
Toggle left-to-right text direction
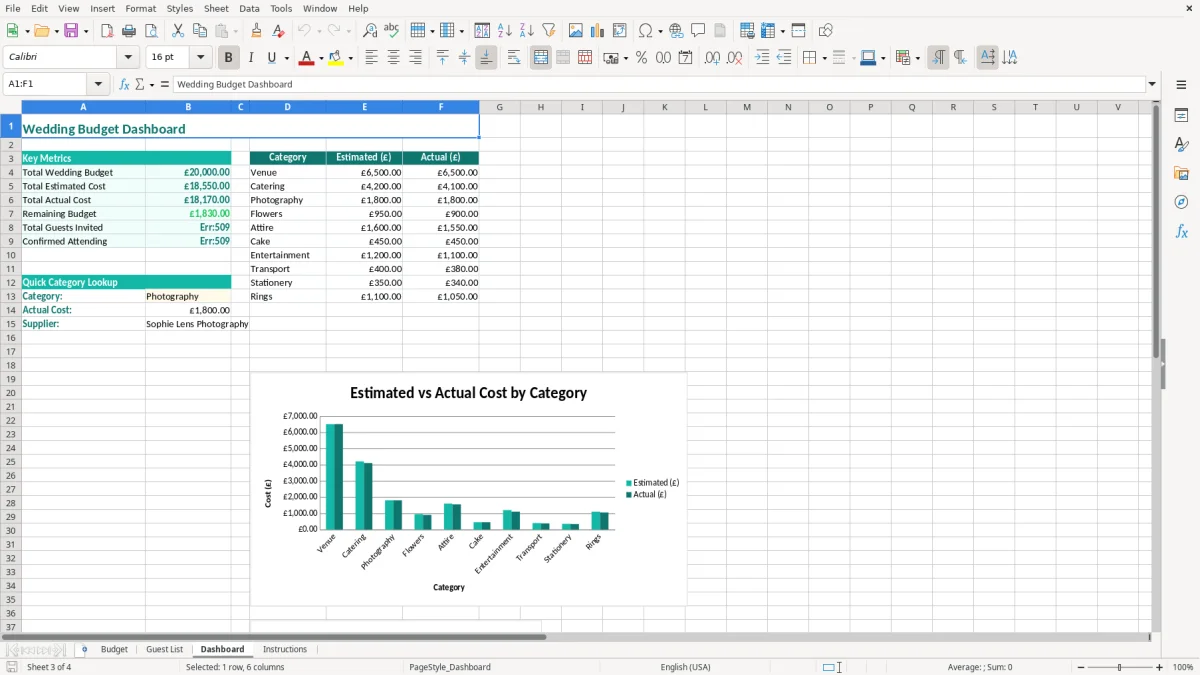(938, 57)
